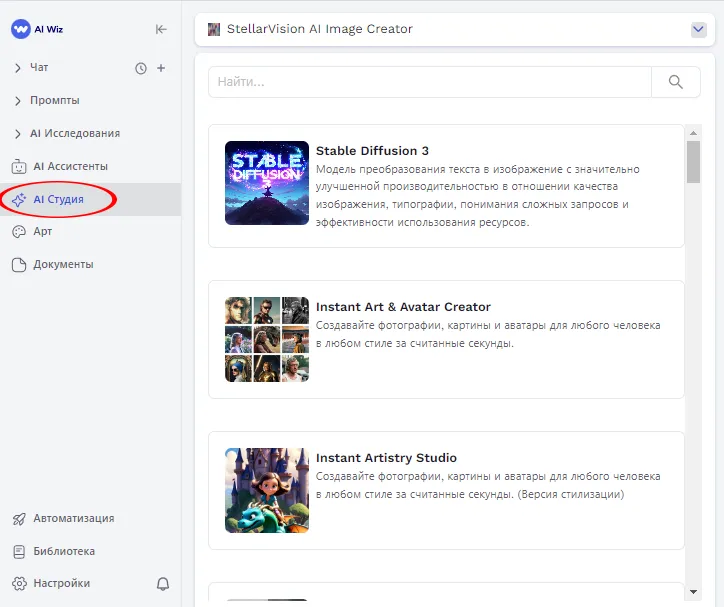Open Документы in sidebar
The width and height of the screenshot is (724, 607).
(62, 264)
